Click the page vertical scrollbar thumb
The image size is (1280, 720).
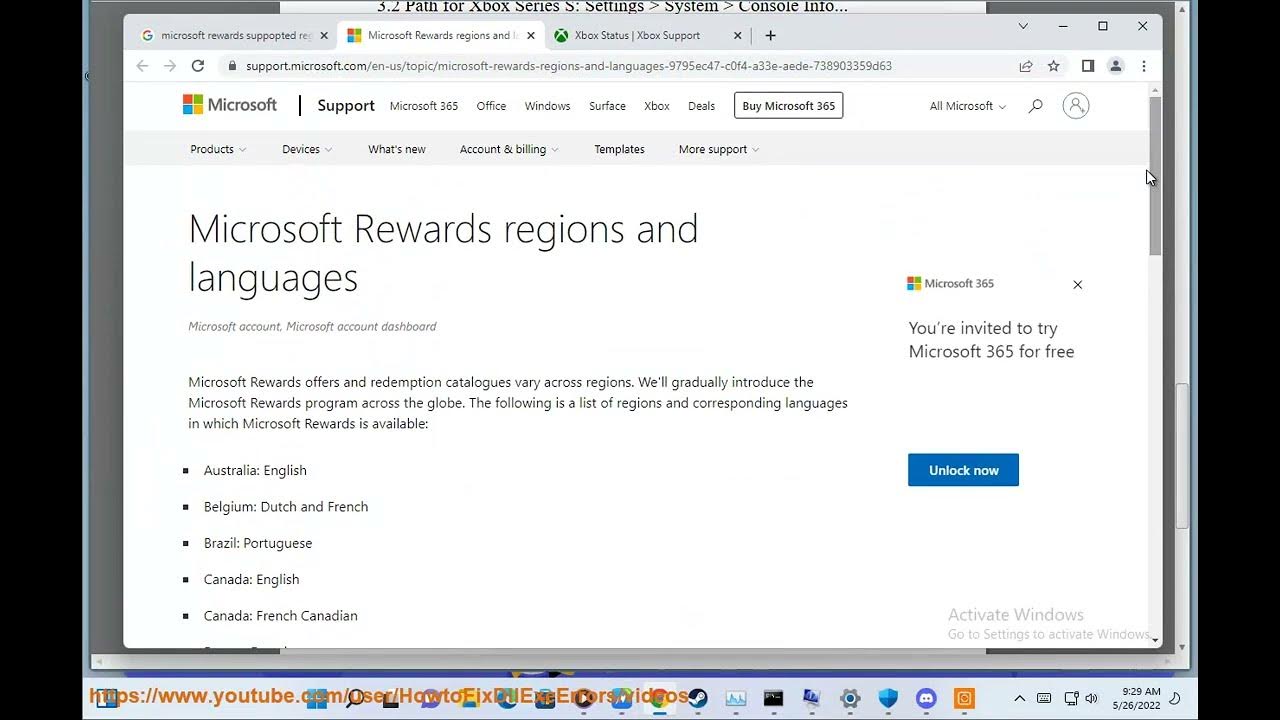click(1155, 175)
